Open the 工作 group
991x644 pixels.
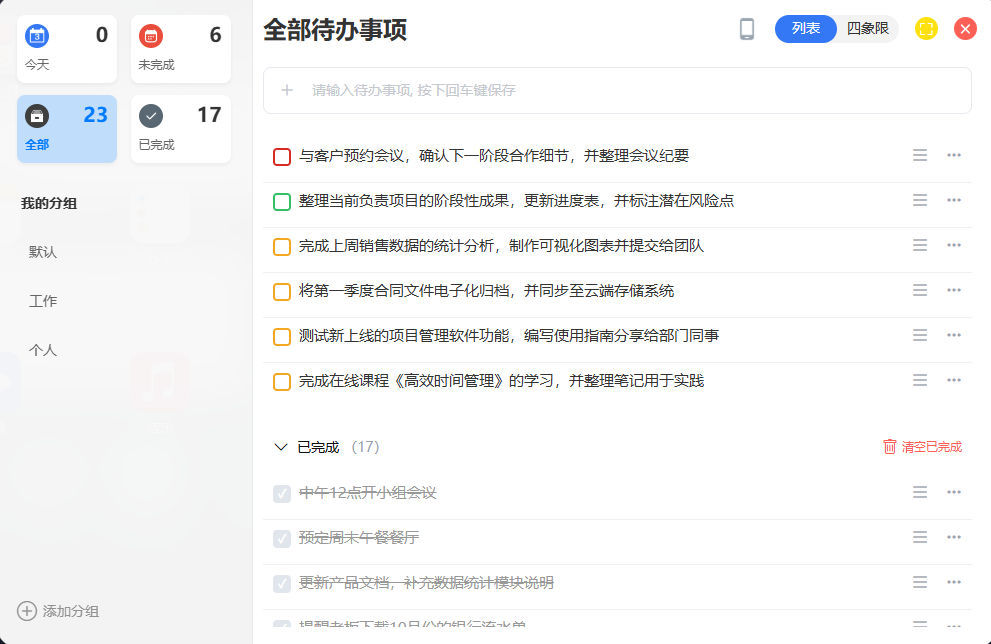tap(43, 301)
